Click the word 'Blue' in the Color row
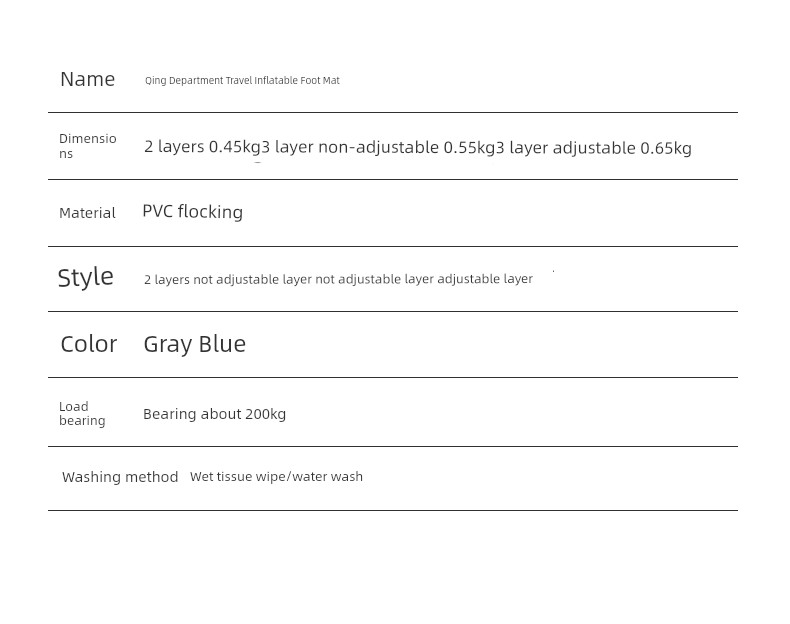This screenshot has width=790, height=624. tap(222, 344)
